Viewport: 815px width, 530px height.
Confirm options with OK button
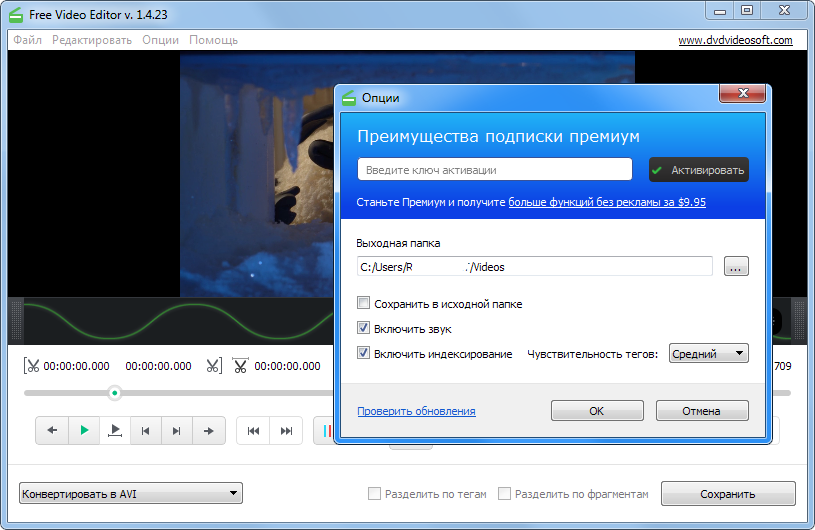[x=597, y=411]
